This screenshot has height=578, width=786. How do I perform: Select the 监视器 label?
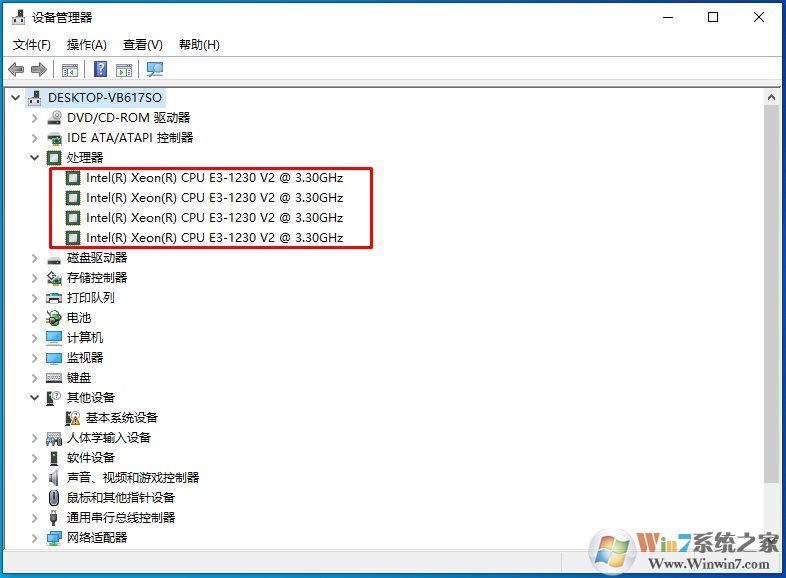tap(85, 358)
